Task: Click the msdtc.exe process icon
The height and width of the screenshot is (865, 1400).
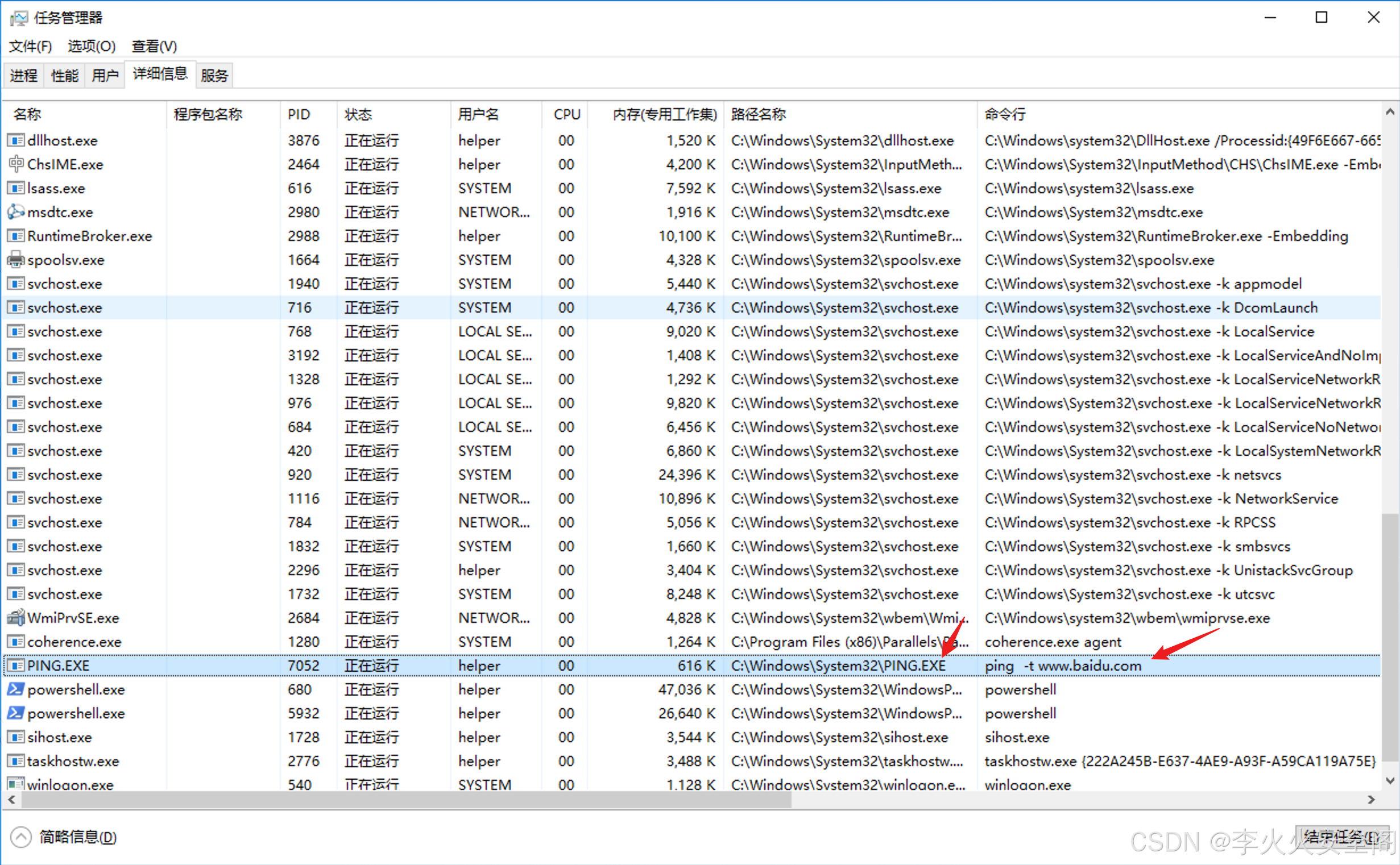Action: (x=15, y=212)
